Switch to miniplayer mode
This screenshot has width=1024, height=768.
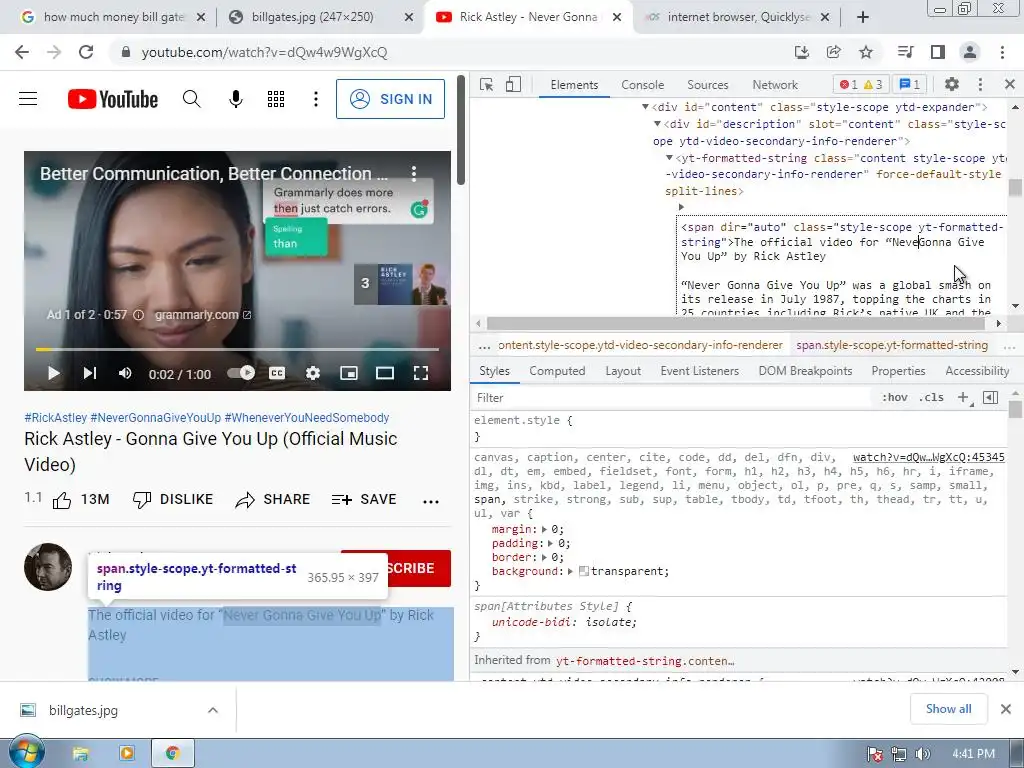349,374
